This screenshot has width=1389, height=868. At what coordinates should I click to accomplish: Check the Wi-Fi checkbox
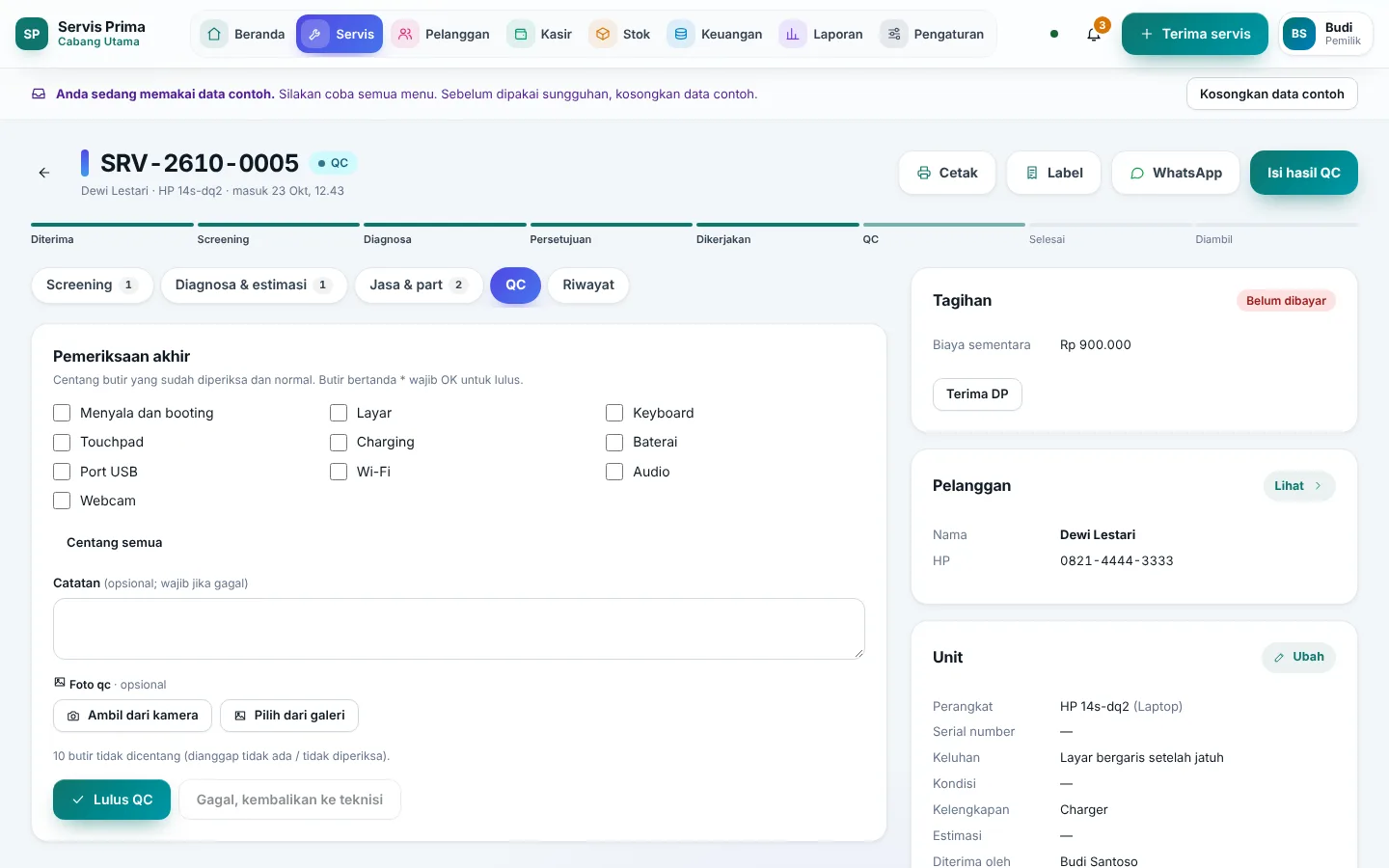tap(339, 472)
